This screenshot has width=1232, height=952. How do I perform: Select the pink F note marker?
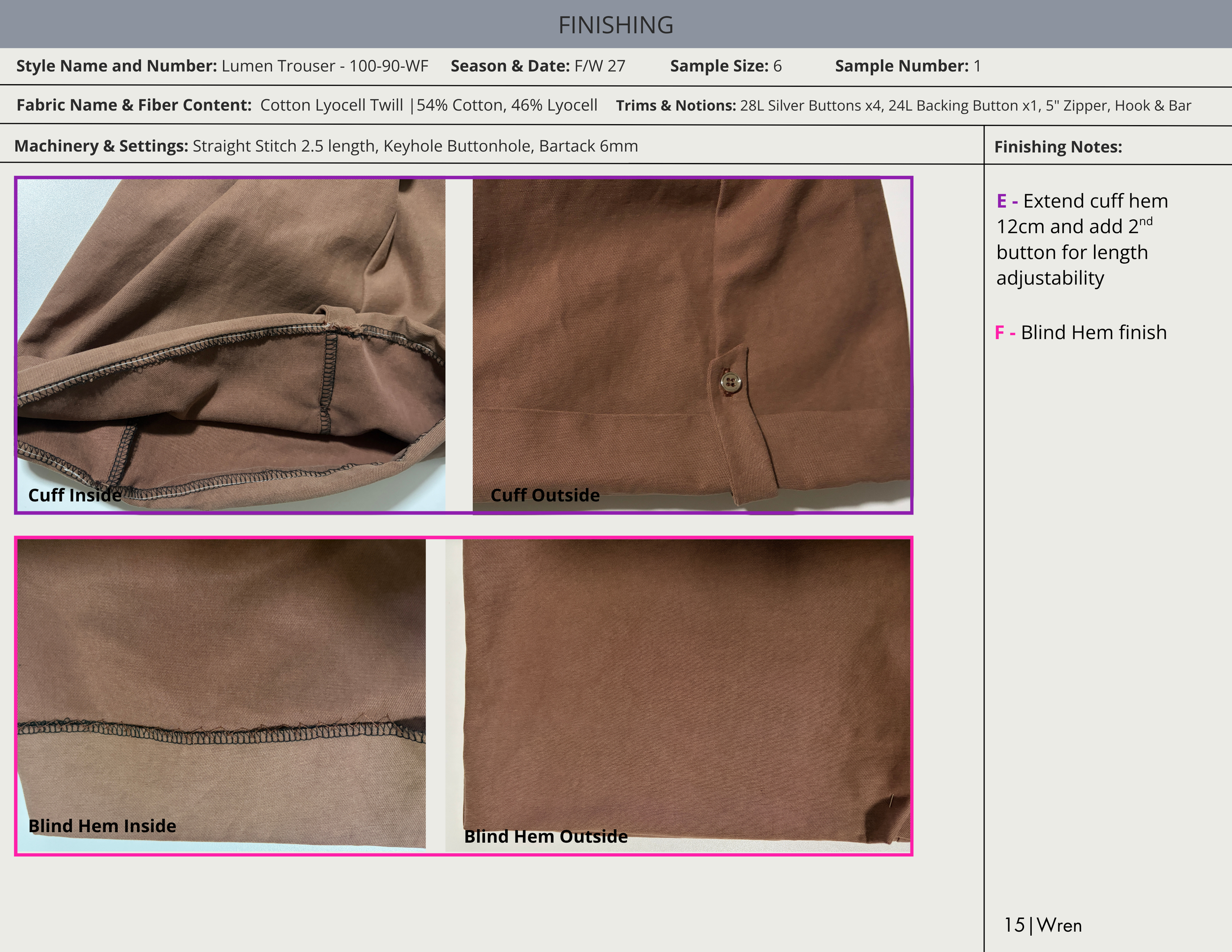tap(999, 333)
